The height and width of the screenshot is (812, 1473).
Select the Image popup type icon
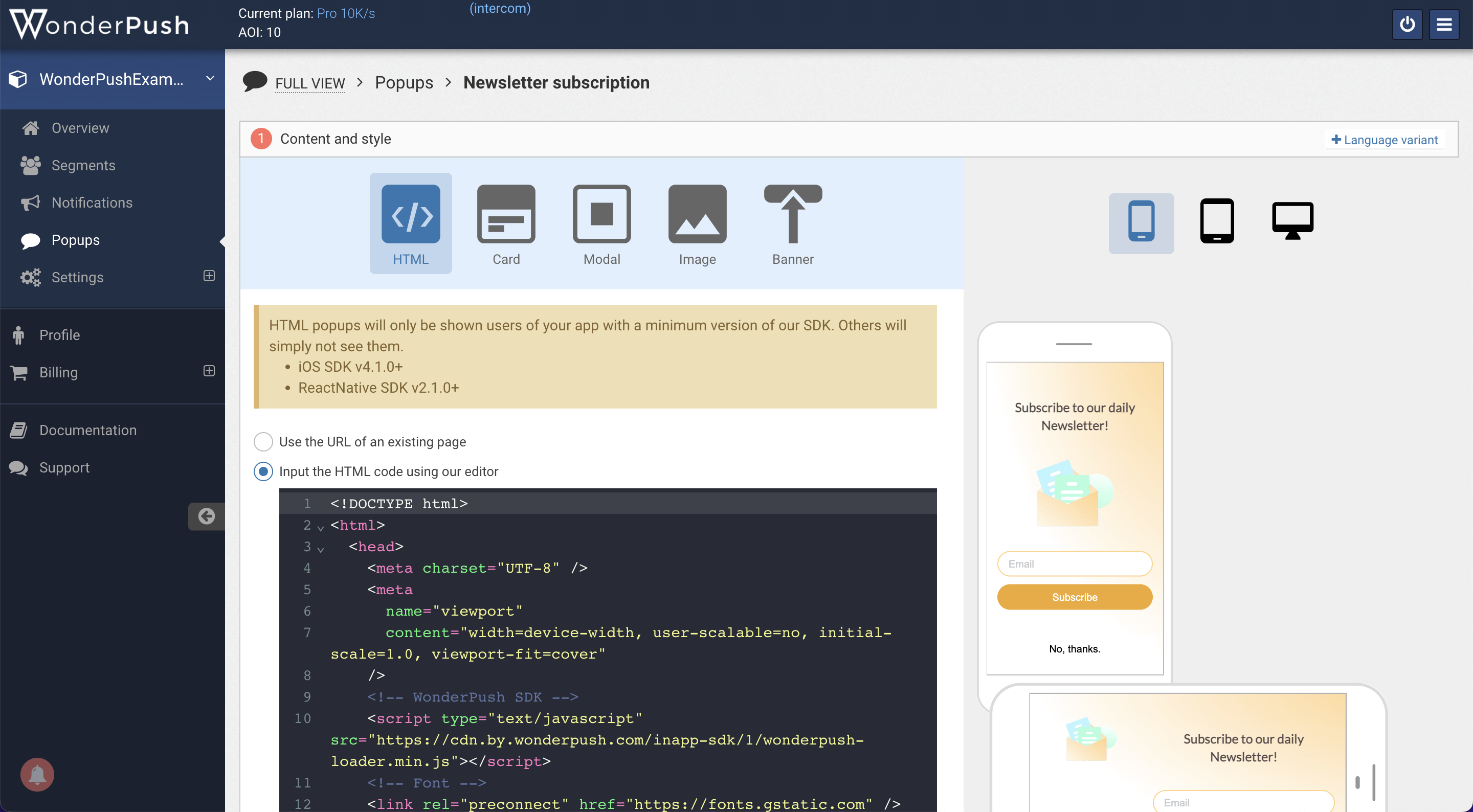click(x=697, y=214)
